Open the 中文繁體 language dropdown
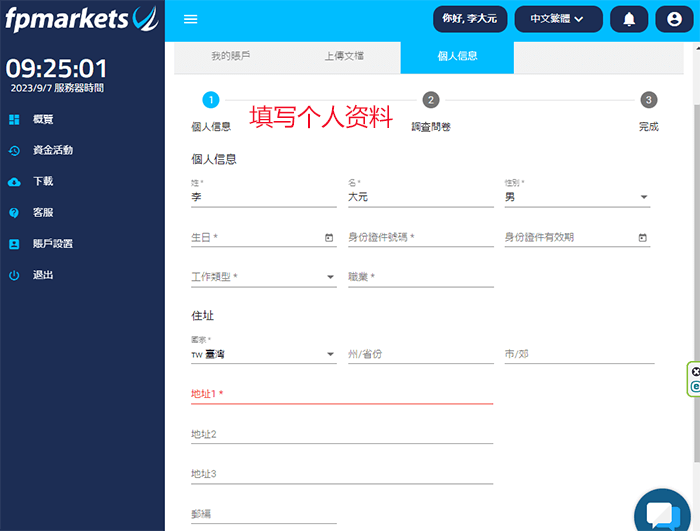700x531 pixels. tap(558, 19)
